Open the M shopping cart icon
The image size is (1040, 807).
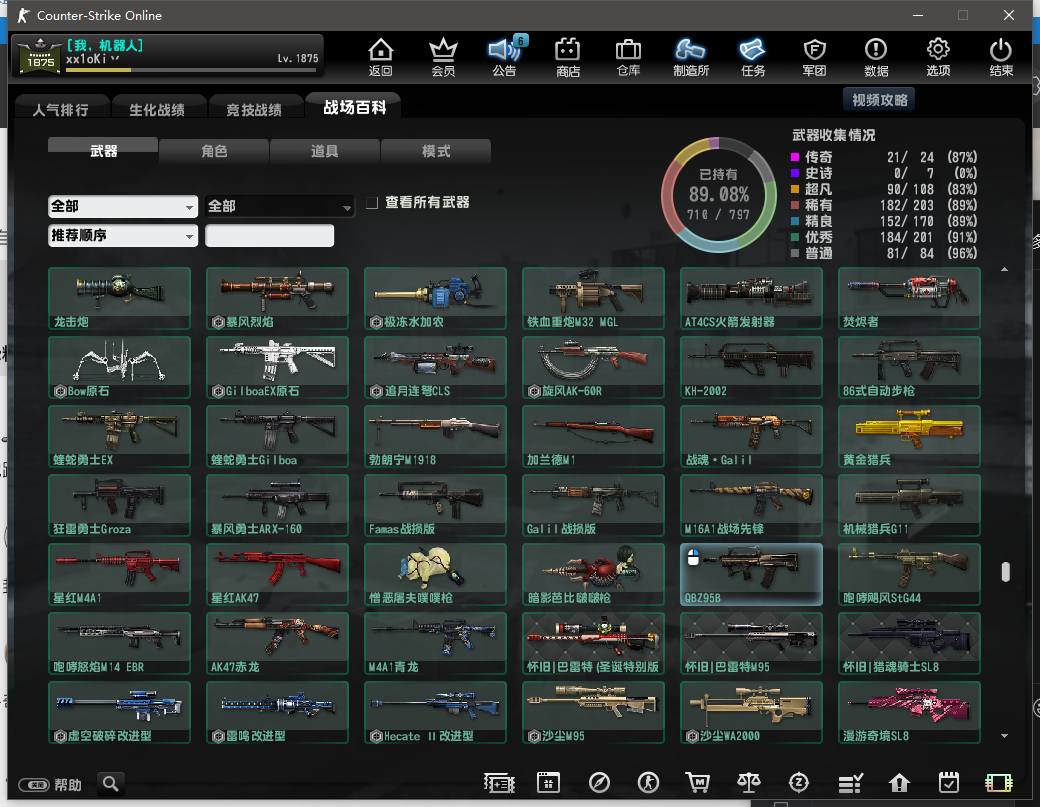coord(697,783)
